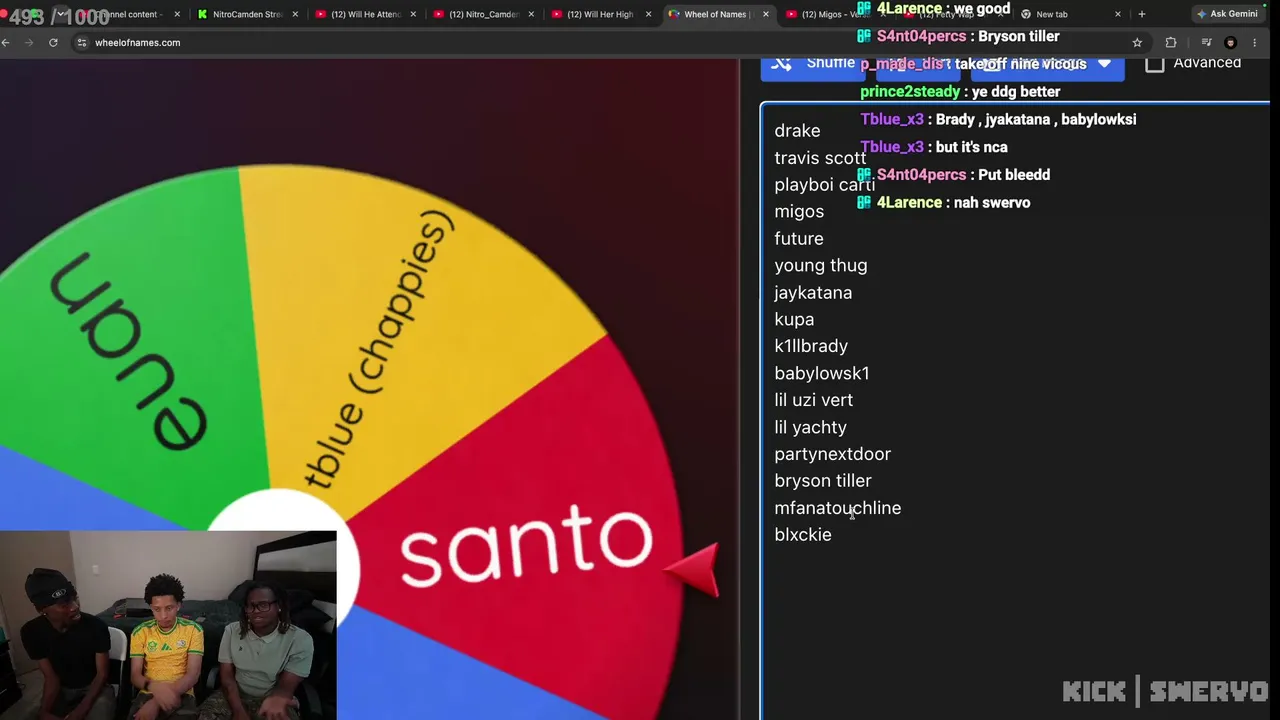
Task: Switch to the (12) Will Her High tab
Action: pyautogui.click(x=600, y=14)
